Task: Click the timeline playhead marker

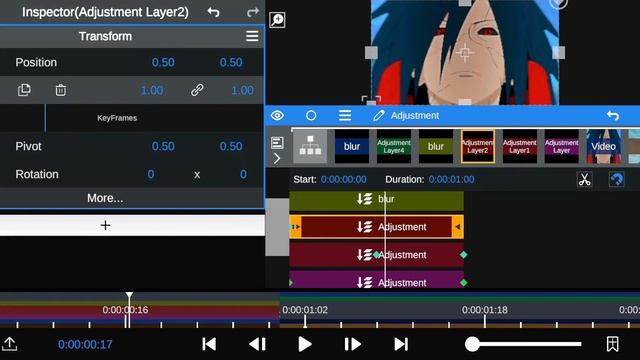Action: coord(129,295)
